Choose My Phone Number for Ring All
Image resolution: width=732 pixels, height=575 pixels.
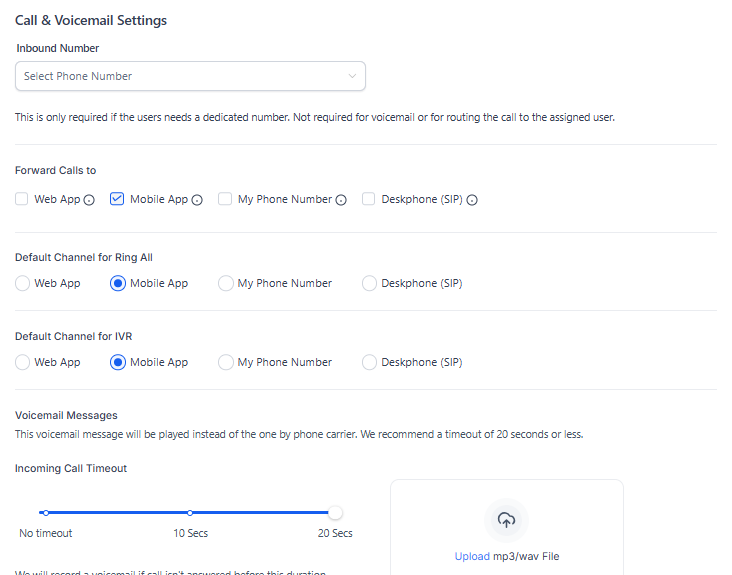(x=225, y=283)
